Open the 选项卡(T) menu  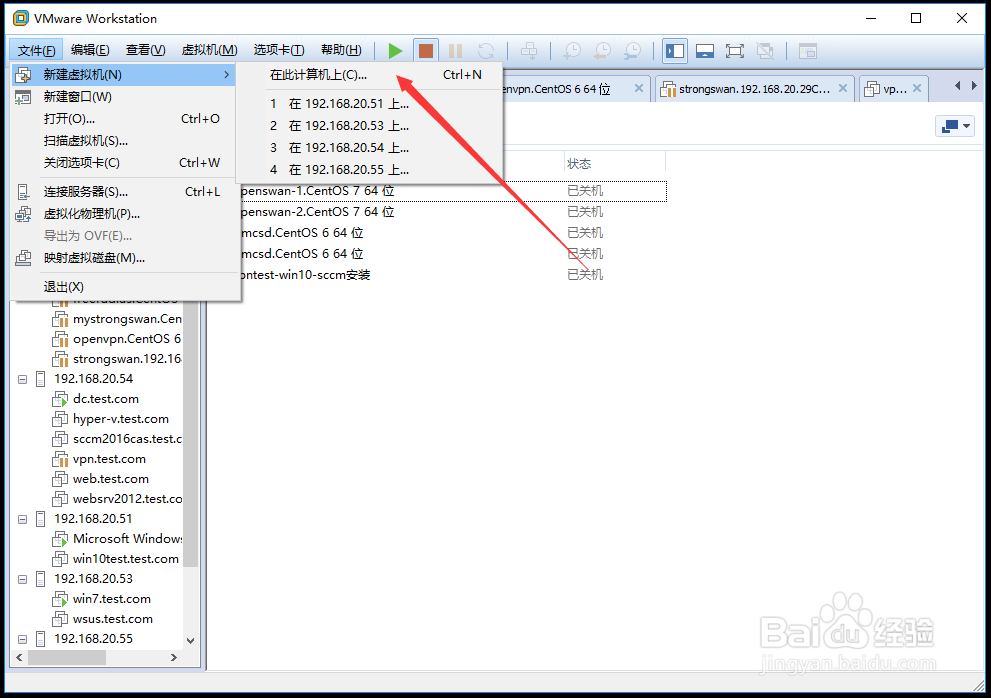pyautogui.click(x=279, y=50)
